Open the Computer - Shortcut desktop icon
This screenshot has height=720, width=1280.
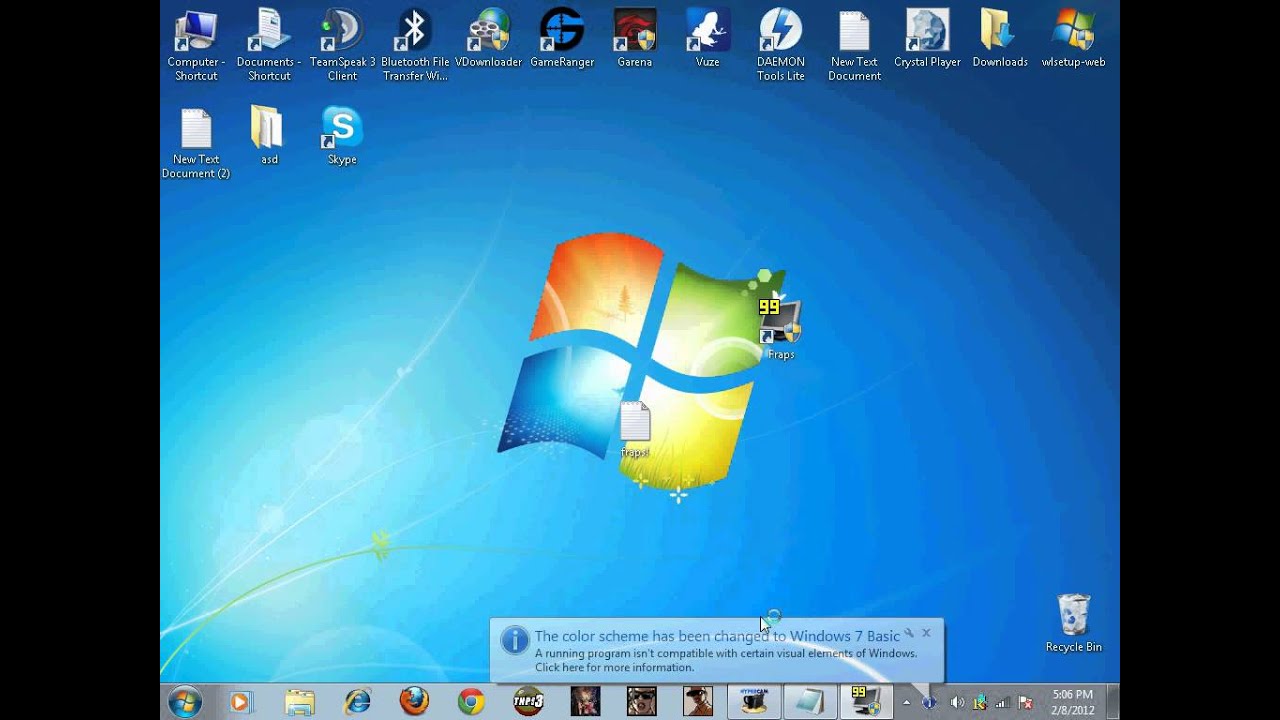click(x=196, y=44)
